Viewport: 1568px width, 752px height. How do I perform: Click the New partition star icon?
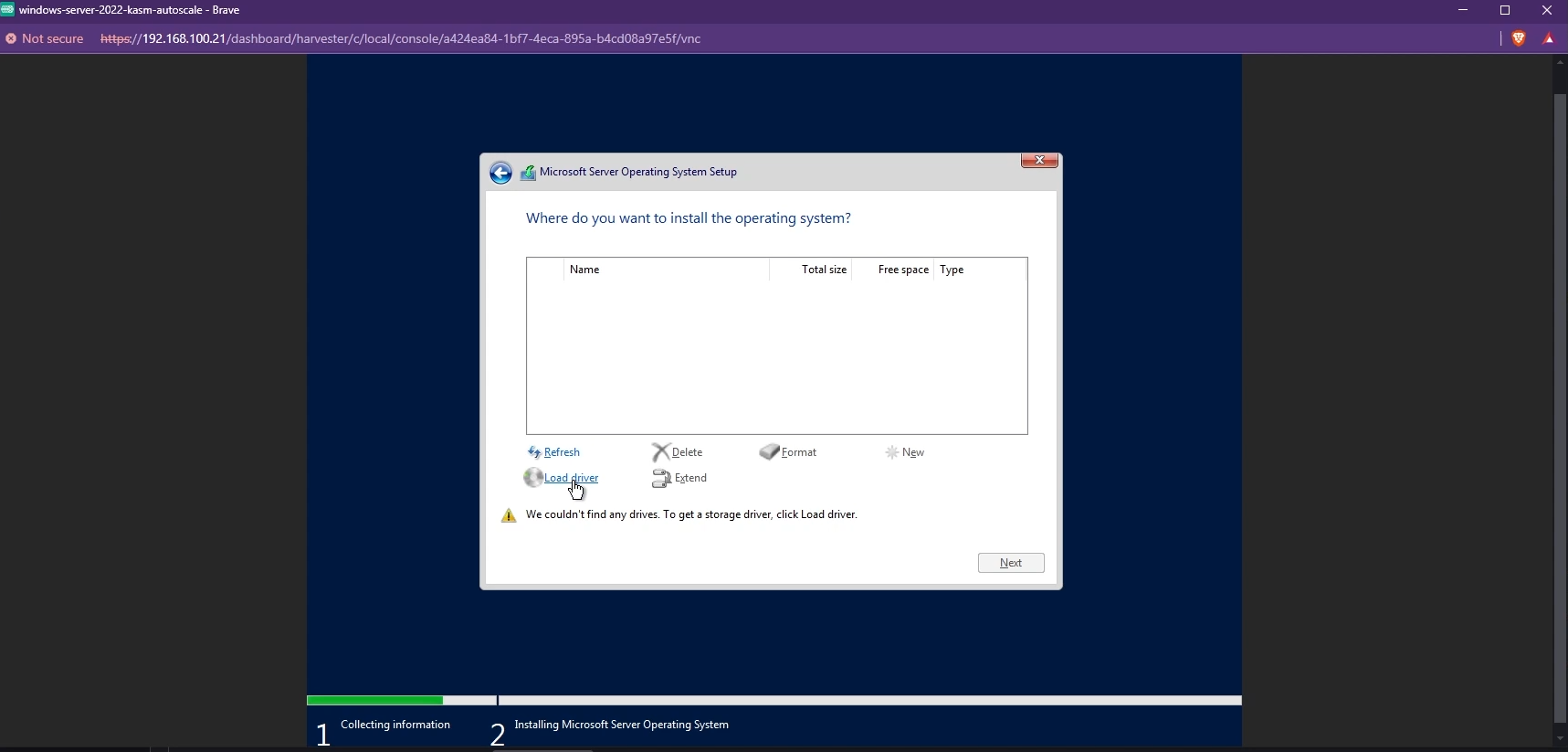coord(891,452)
